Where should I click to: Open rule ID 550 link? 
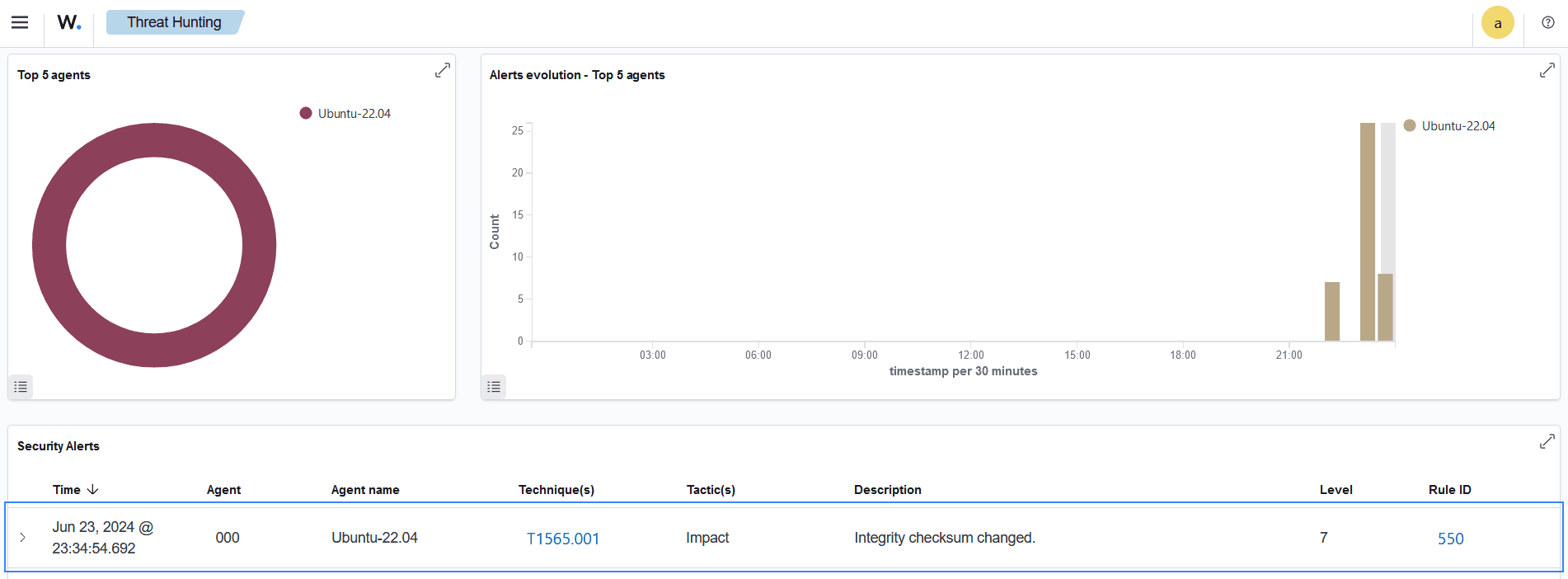pos(1450,539)
